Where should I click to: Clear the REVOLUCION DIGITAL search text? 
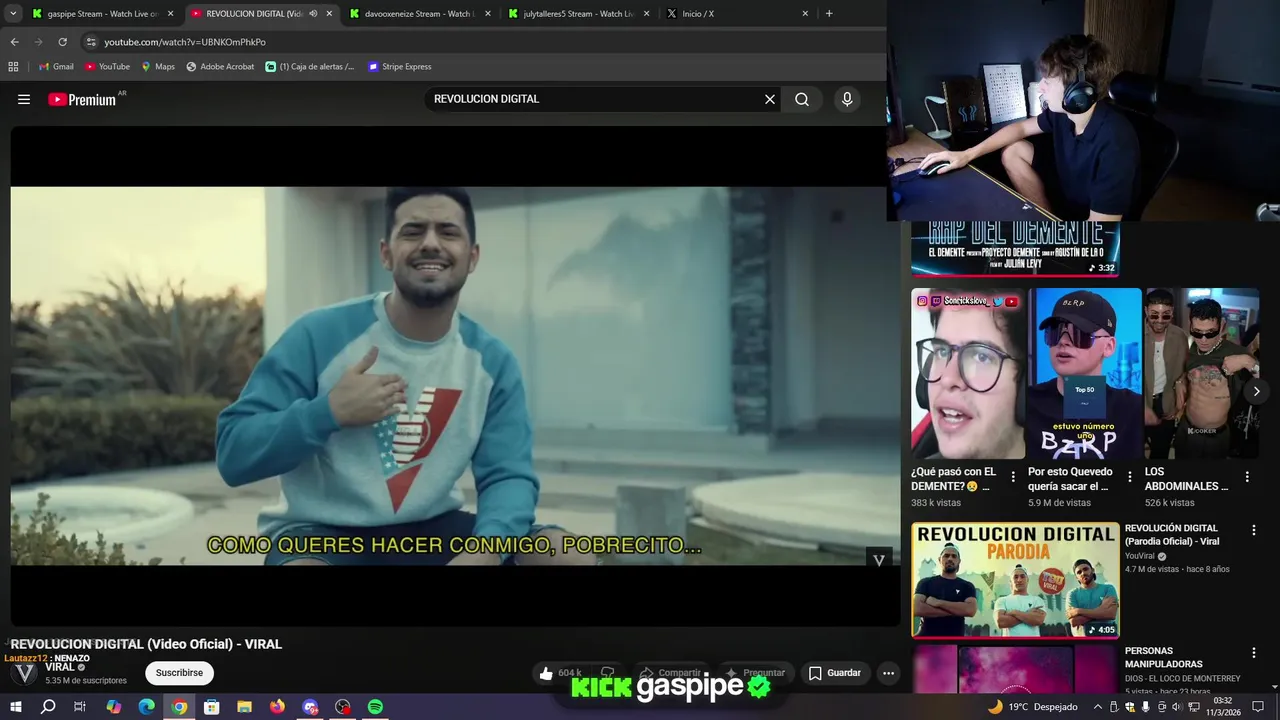[770, 99]
